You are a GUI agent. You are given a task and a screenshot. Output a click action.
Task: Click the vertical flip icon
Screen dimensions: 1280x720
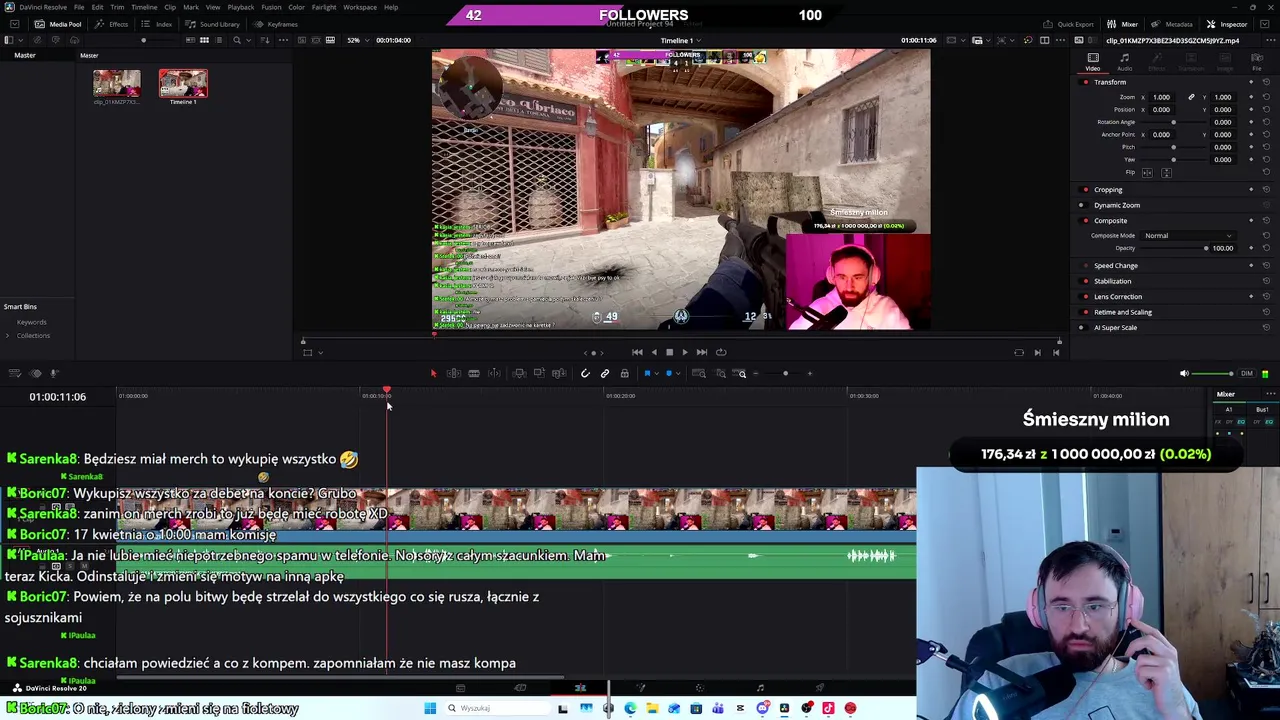(1166, 172)
